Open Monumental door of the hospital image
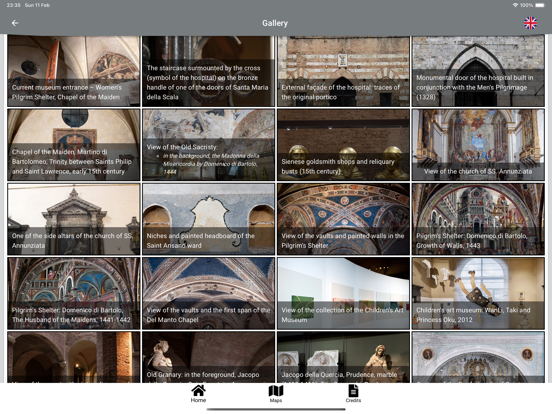552x414 pixels. click(x=478, y=71)
